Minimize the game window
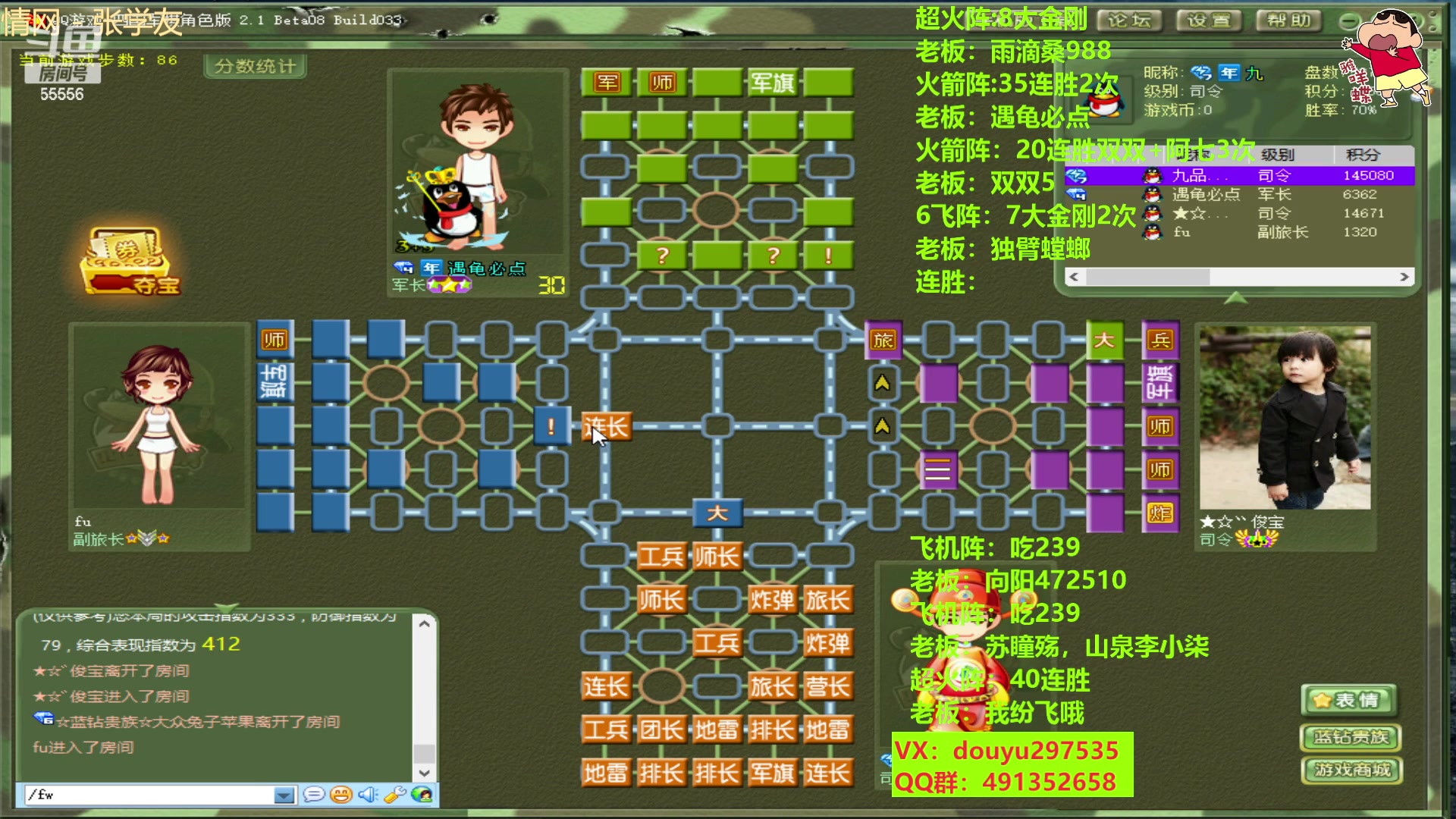 1348,21
